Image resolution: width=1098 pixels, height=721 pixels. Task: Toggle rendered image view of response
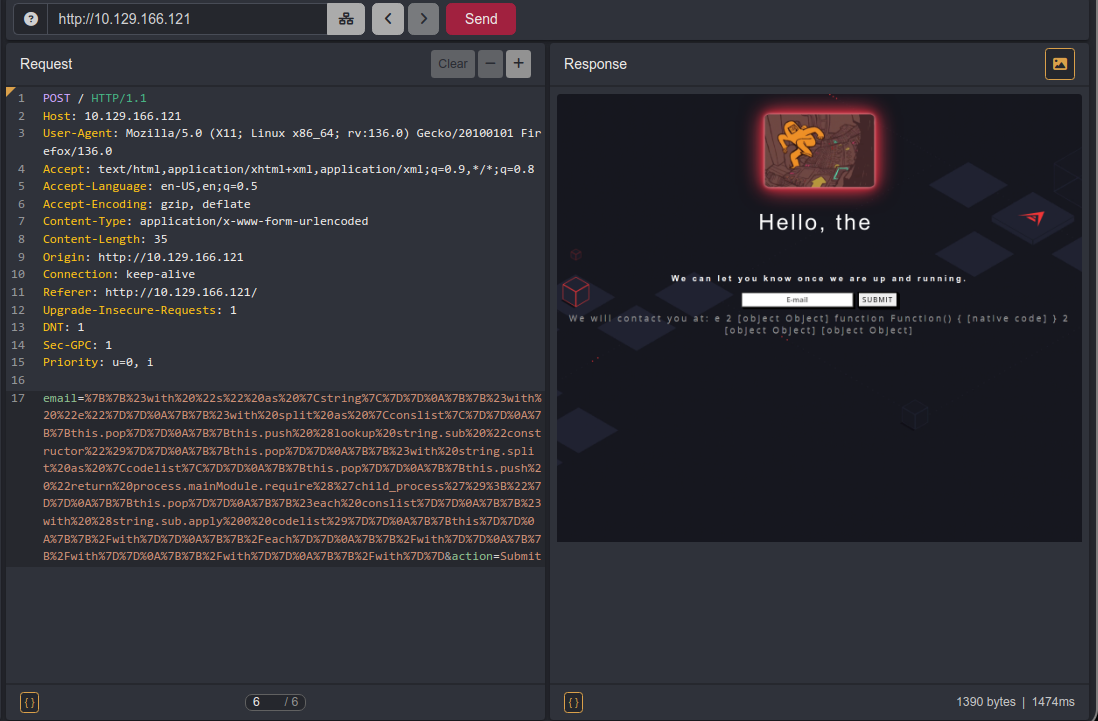(x=1059, y=64)
